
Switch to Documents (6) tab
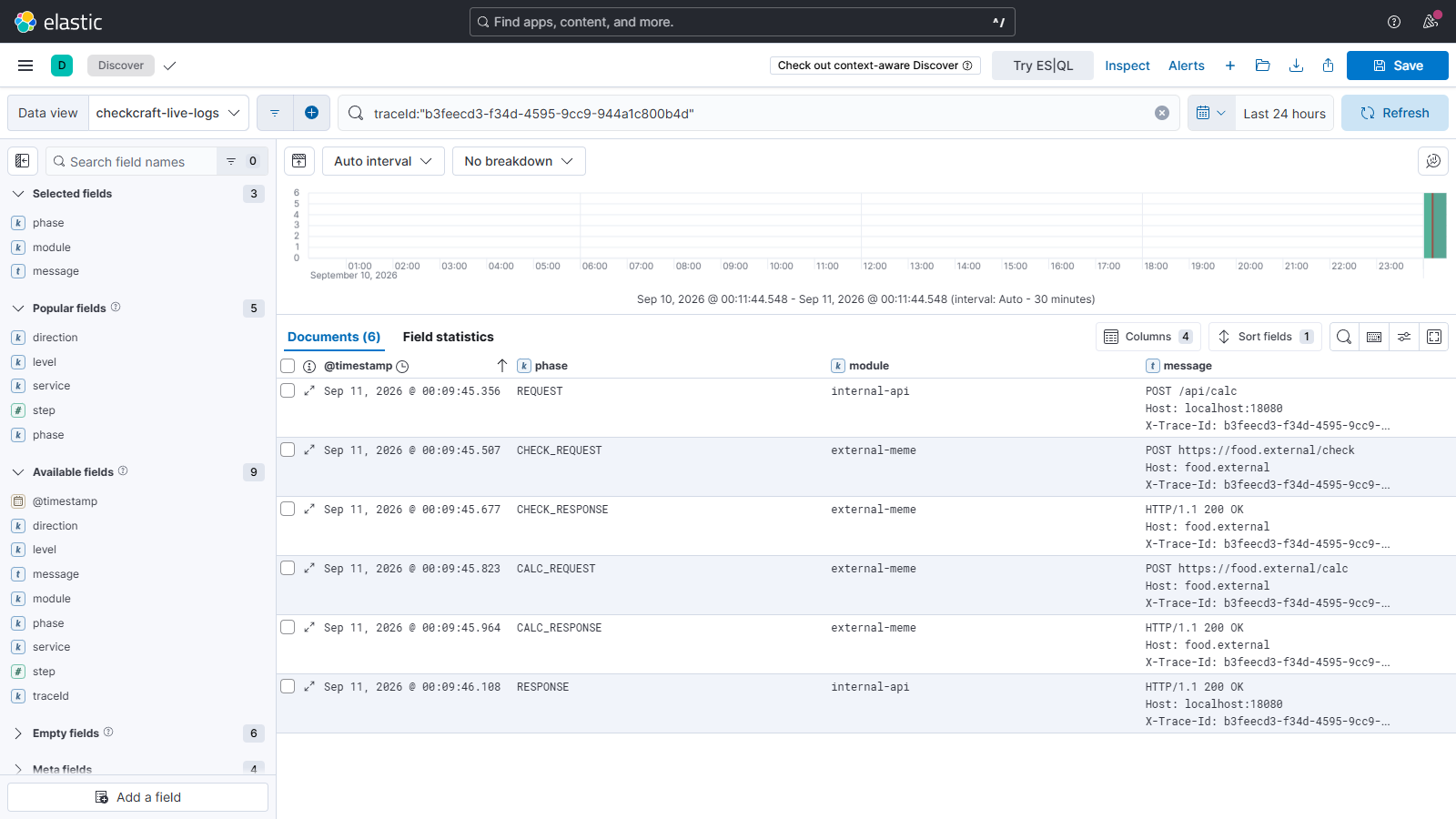click(x=334, y=337)
